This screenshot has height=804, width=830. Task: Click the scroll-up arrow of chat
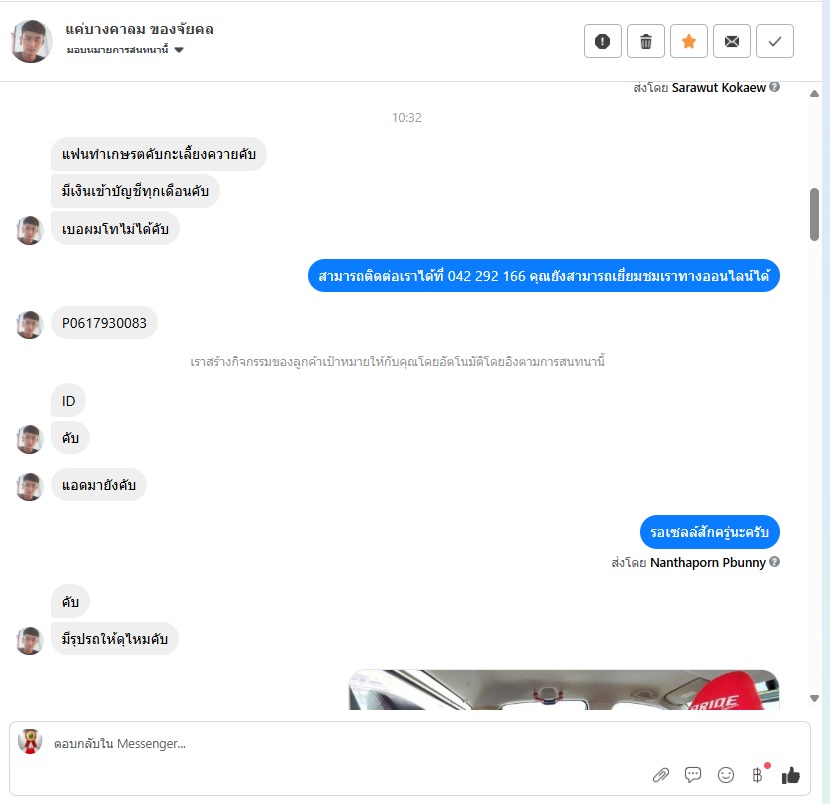[815, 94]
